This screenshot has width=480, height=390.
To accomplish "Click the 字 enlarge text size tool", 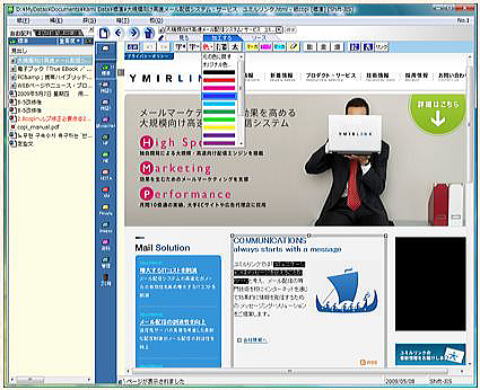I will coord(180,47).
